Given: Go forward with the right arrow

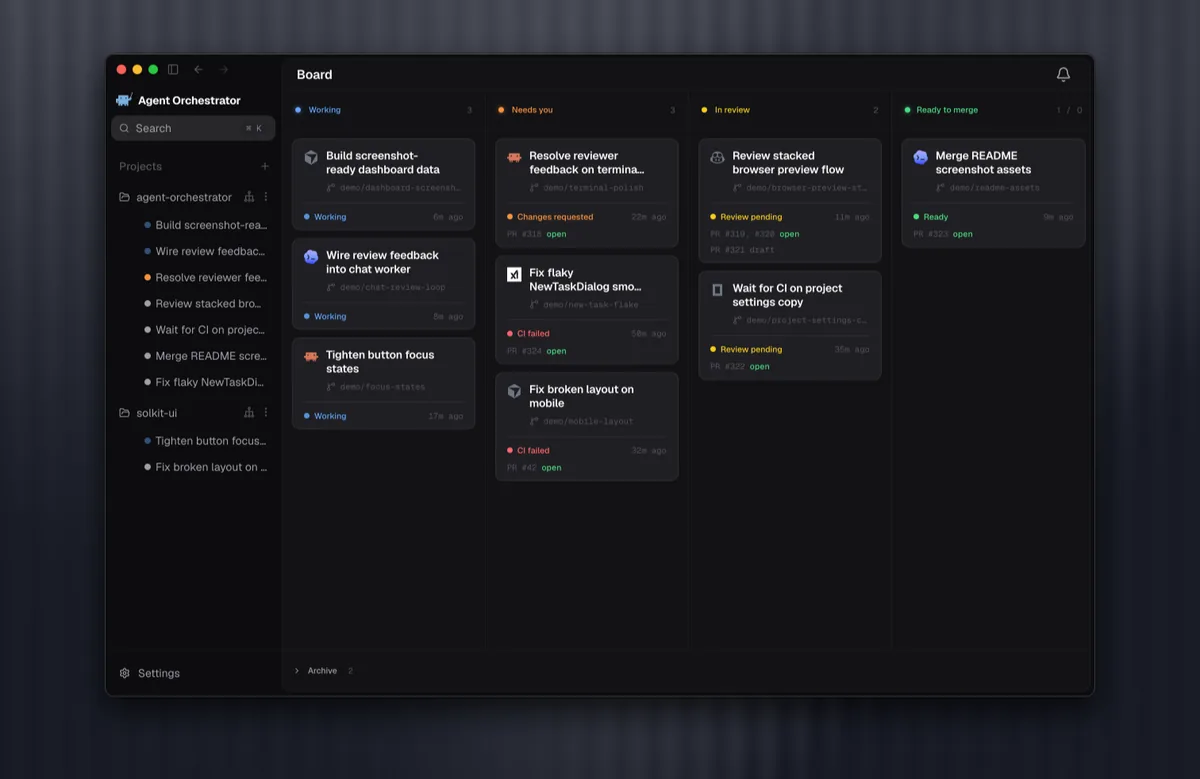Looking at the screenshot, I should (224, 69).
